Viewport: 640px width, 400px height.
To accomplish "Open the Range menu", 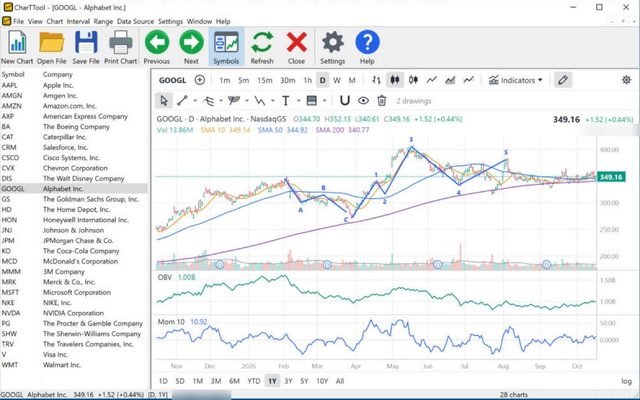I will [103, 21].
